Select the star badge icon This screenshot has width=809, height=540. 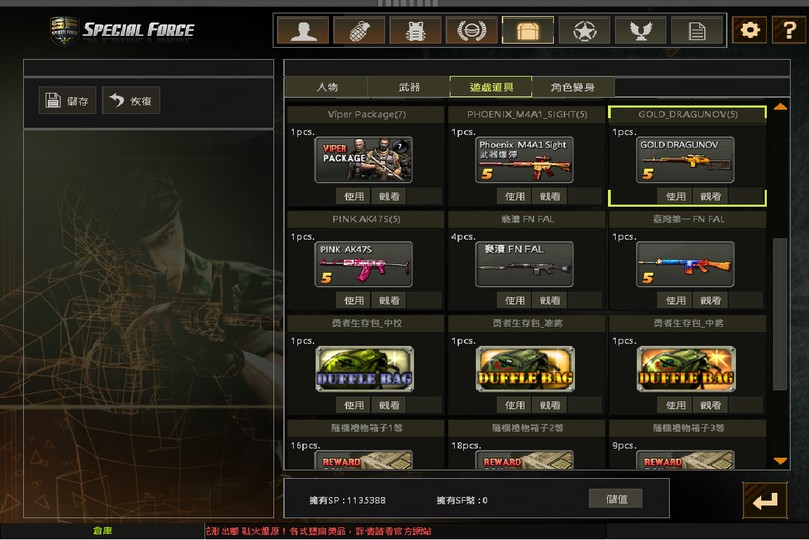coord(585,30)
